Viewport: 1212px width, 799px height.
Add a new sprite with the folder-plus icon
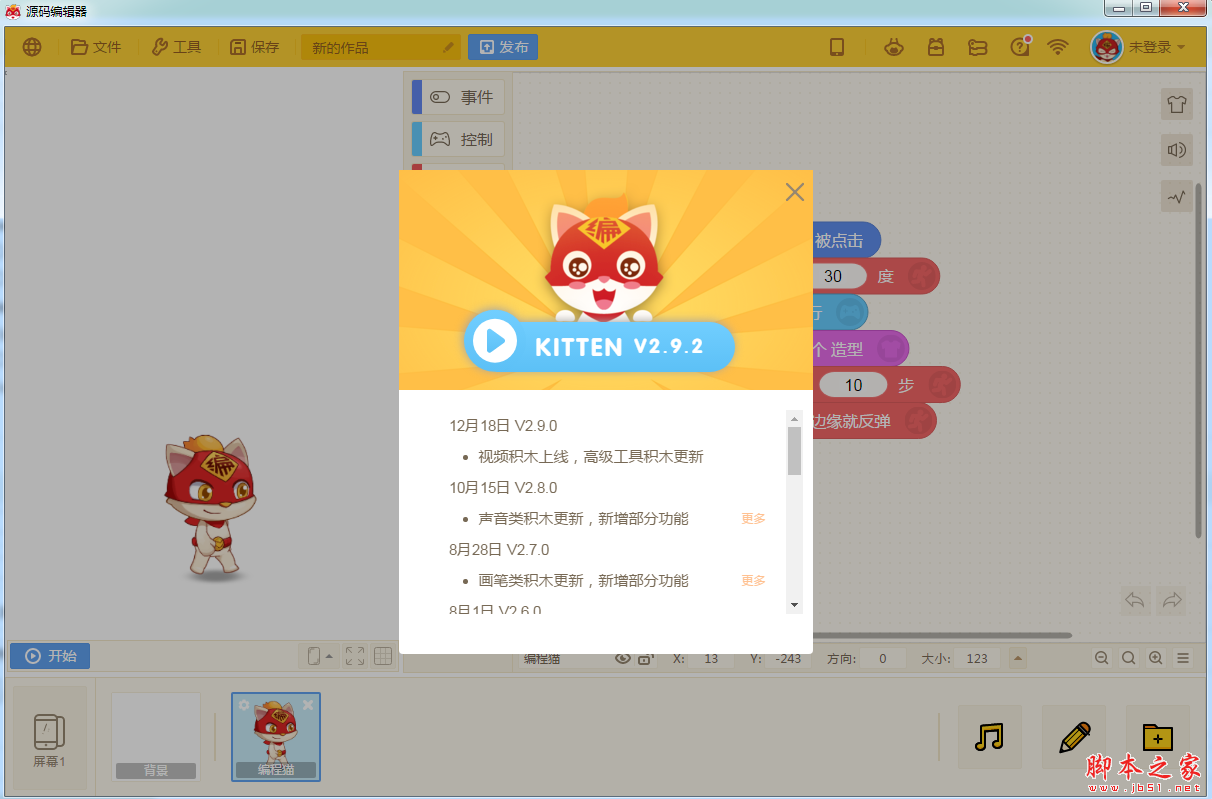[x=1157, y=737]
